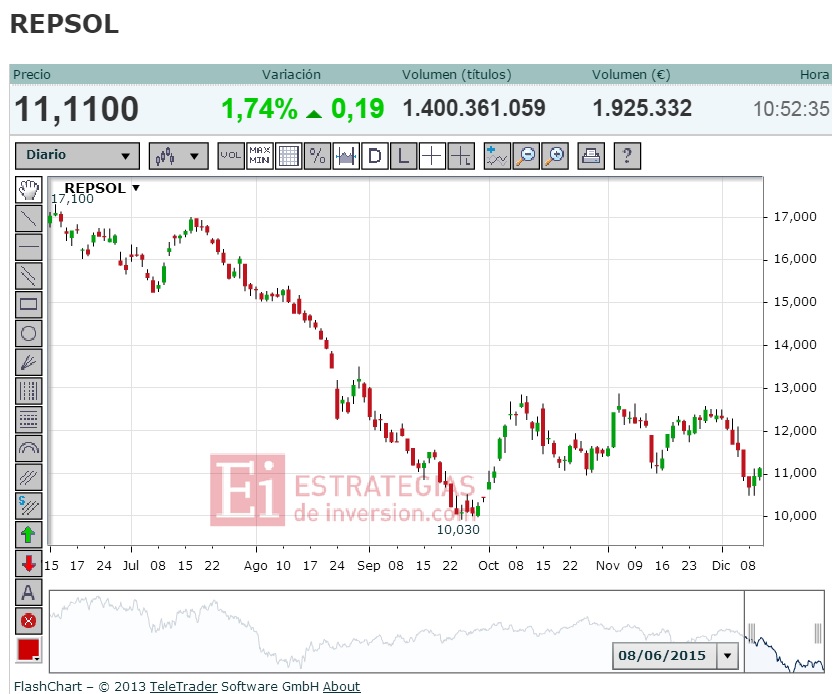Click the Precio column header
The image size is (835, 694).
32,75
